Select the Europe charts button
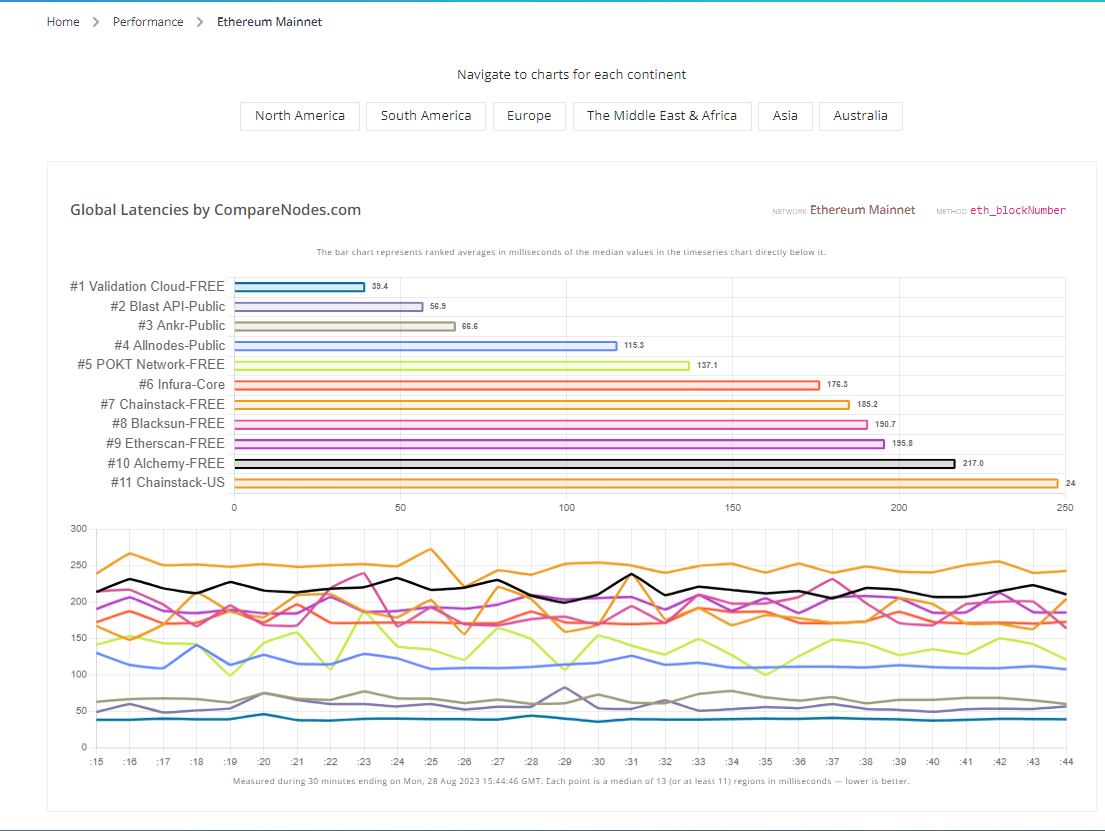This screenshot has height=831, width=1105. tap(529, 116)
